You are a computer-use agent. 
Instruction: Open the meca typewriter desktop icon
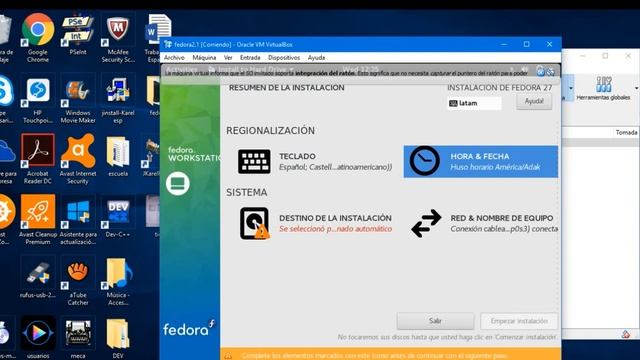(x=78, y=339)
